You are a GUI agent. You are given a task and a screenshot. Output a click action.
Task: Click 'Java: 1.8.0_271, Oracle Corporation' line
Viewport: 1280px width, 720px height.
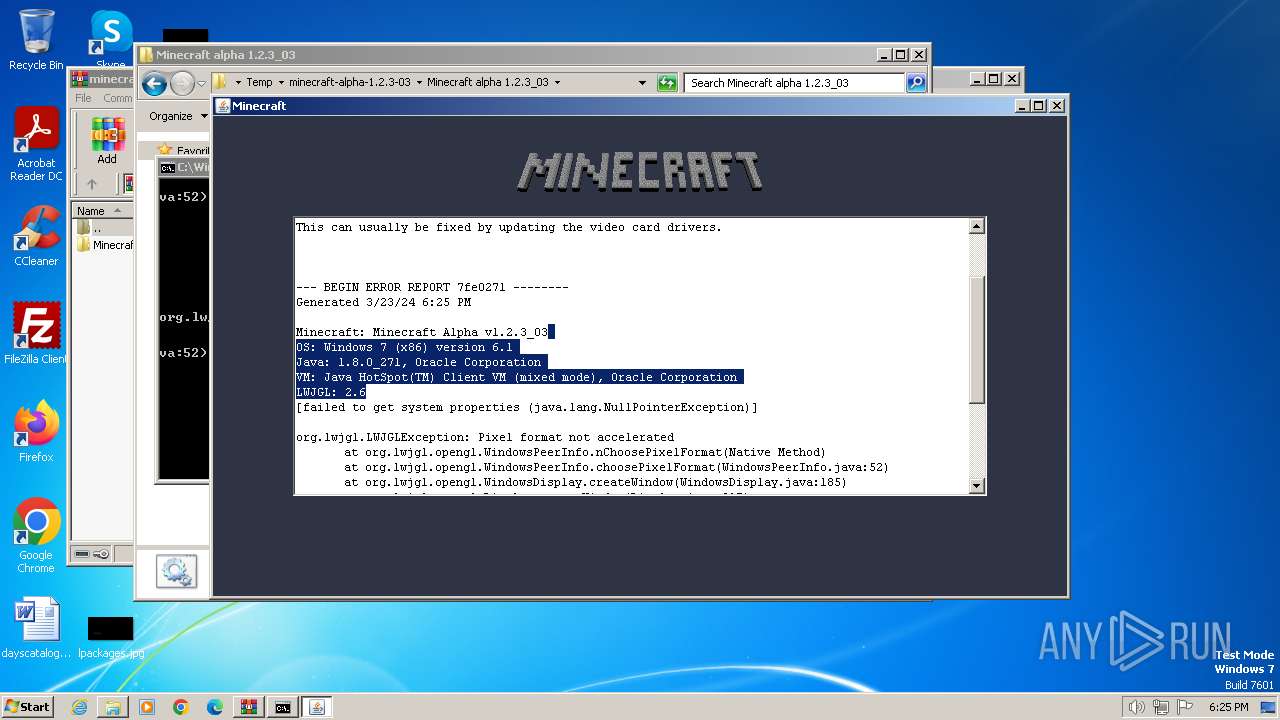[418, 362]
